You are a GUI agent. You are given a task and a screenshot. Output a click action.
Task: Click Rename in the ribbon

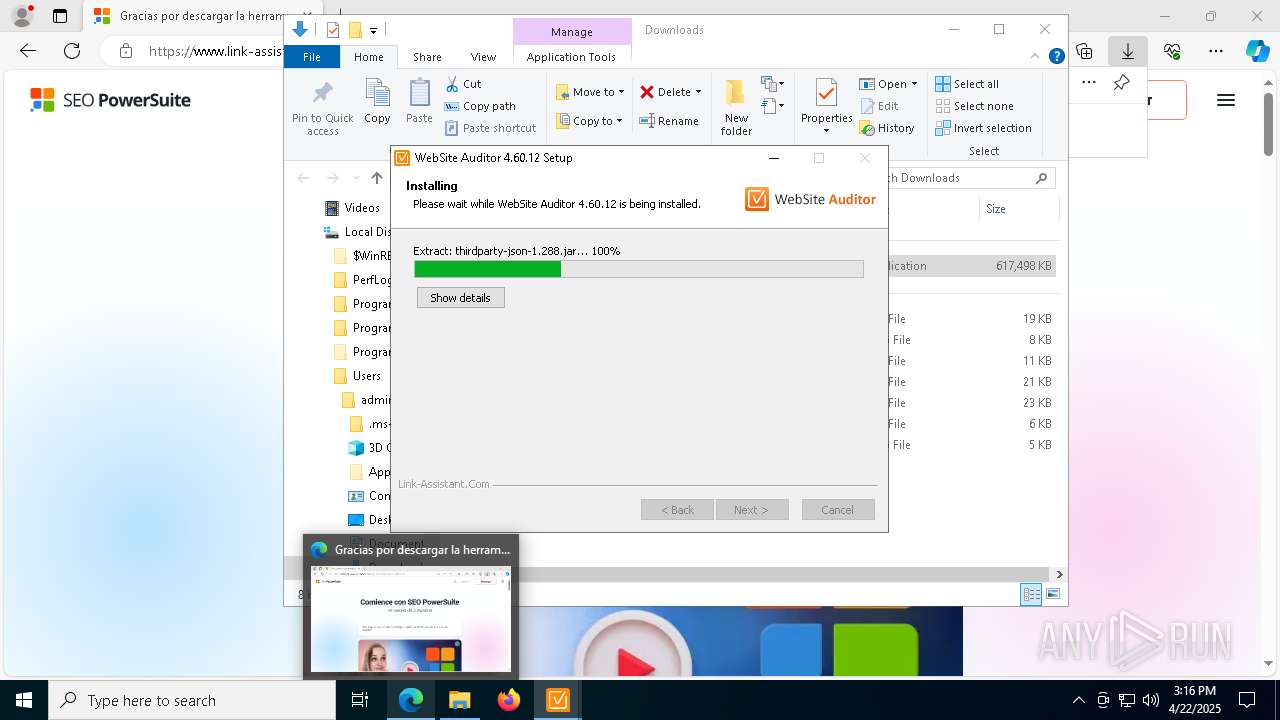pyautogui.click(x=669, y=121)
